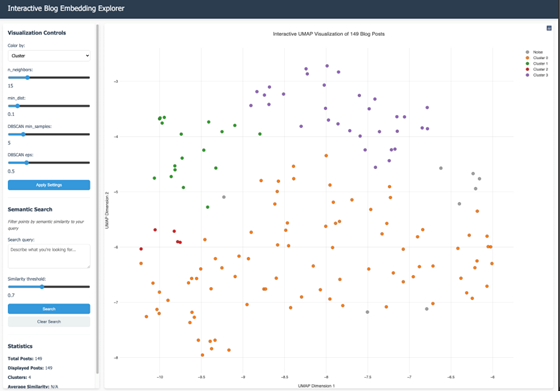Adjust the n_neighbors slider
Image resolution: width=560 pixels, height=391 pixels.
(49, 77)
